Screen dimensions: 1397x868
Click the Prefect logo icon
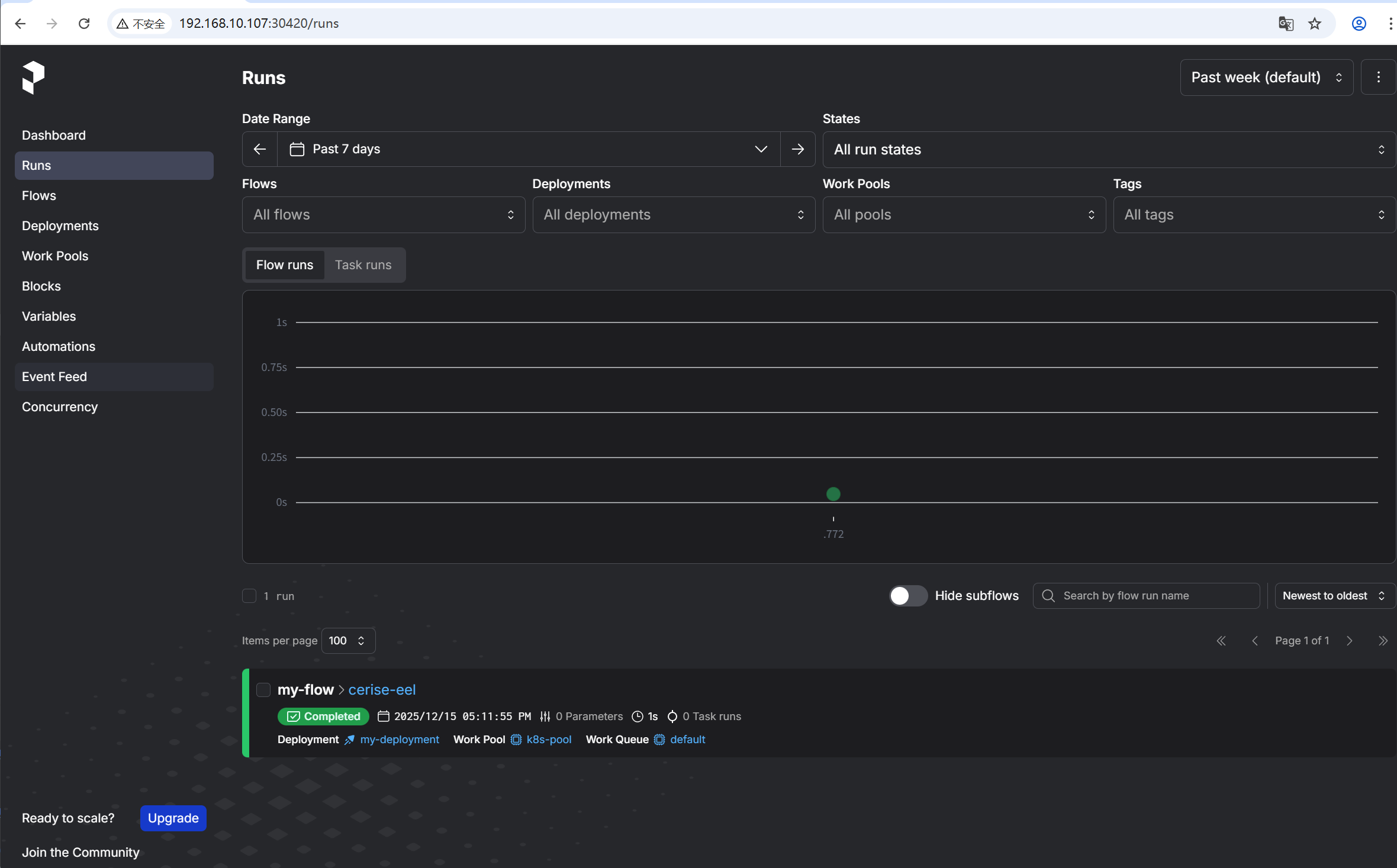(33, 78)
